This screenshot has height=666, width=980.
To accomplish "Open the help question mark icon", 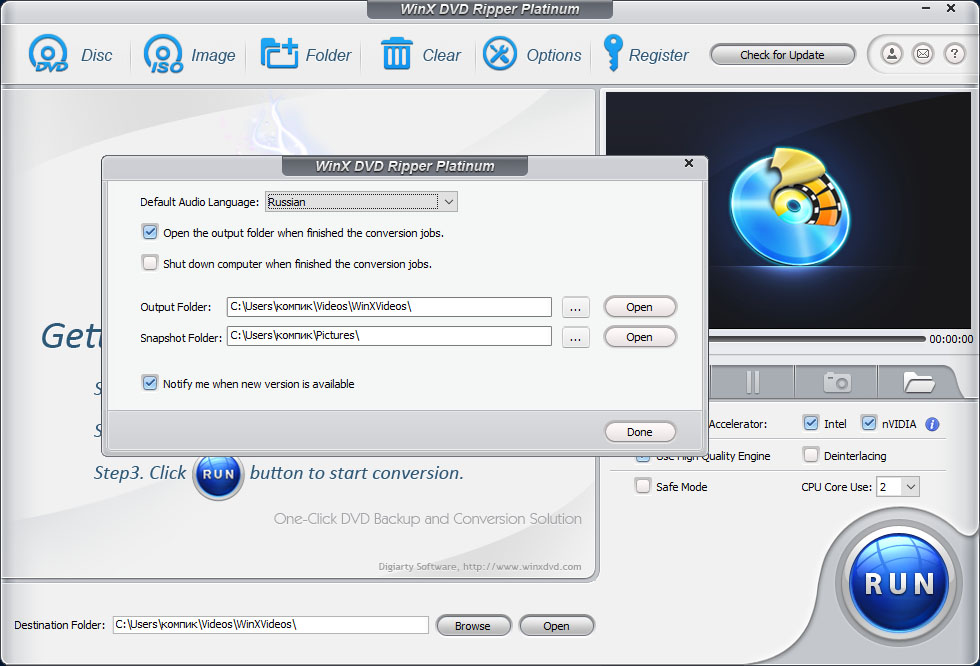I will [954, 54].
